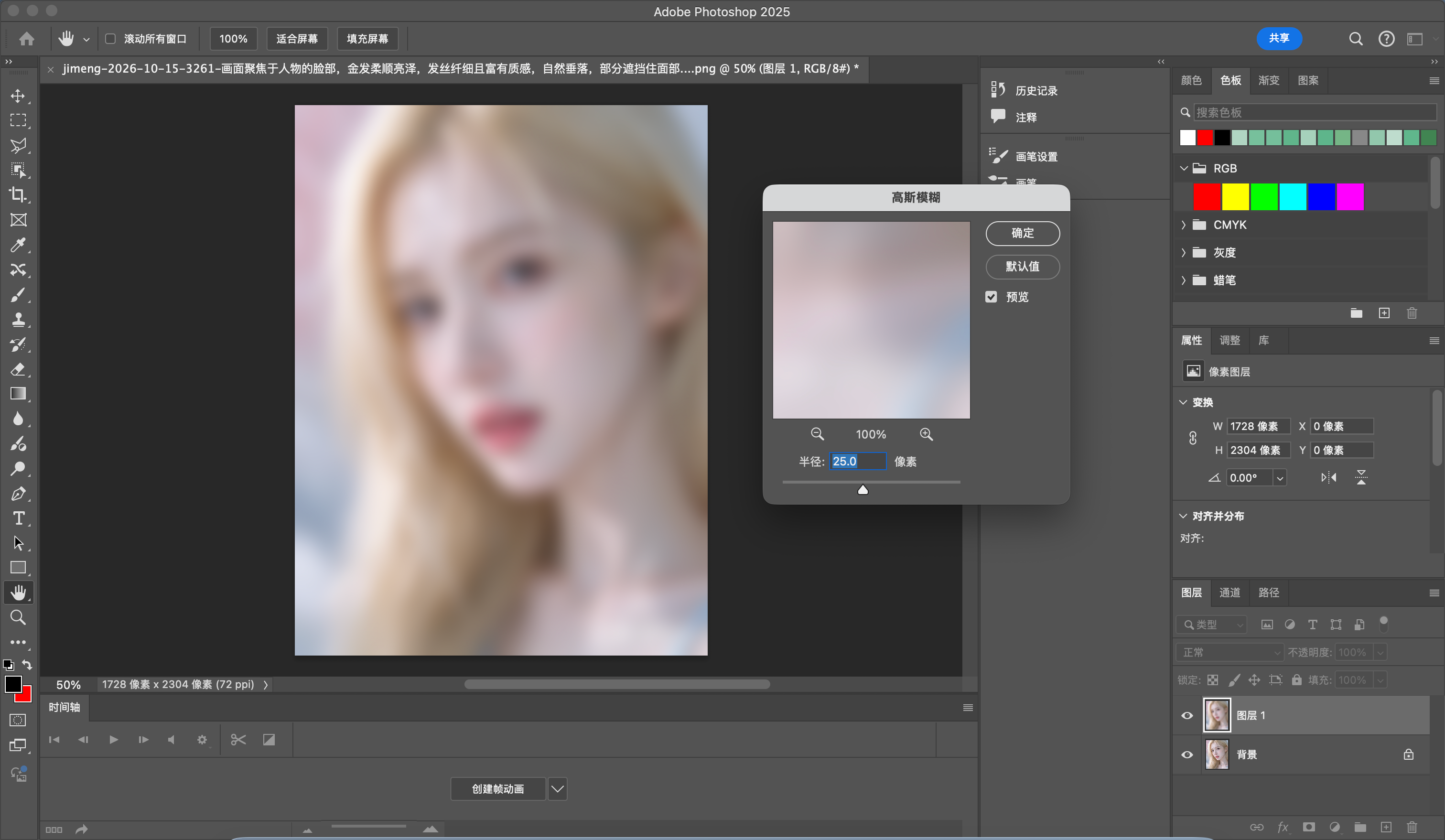Uncheck the 预览 checkbox
Screen dimensions: 1445x840
pyautogui.click(x=991, y=296)
